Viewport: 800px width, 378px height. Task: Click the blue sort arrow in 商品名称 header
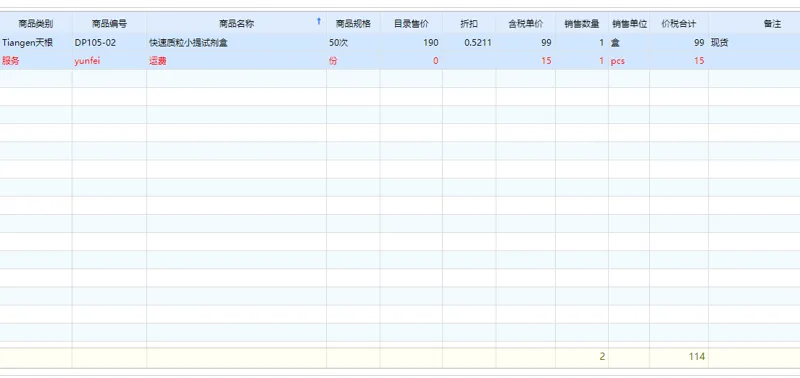pos(319,21)
